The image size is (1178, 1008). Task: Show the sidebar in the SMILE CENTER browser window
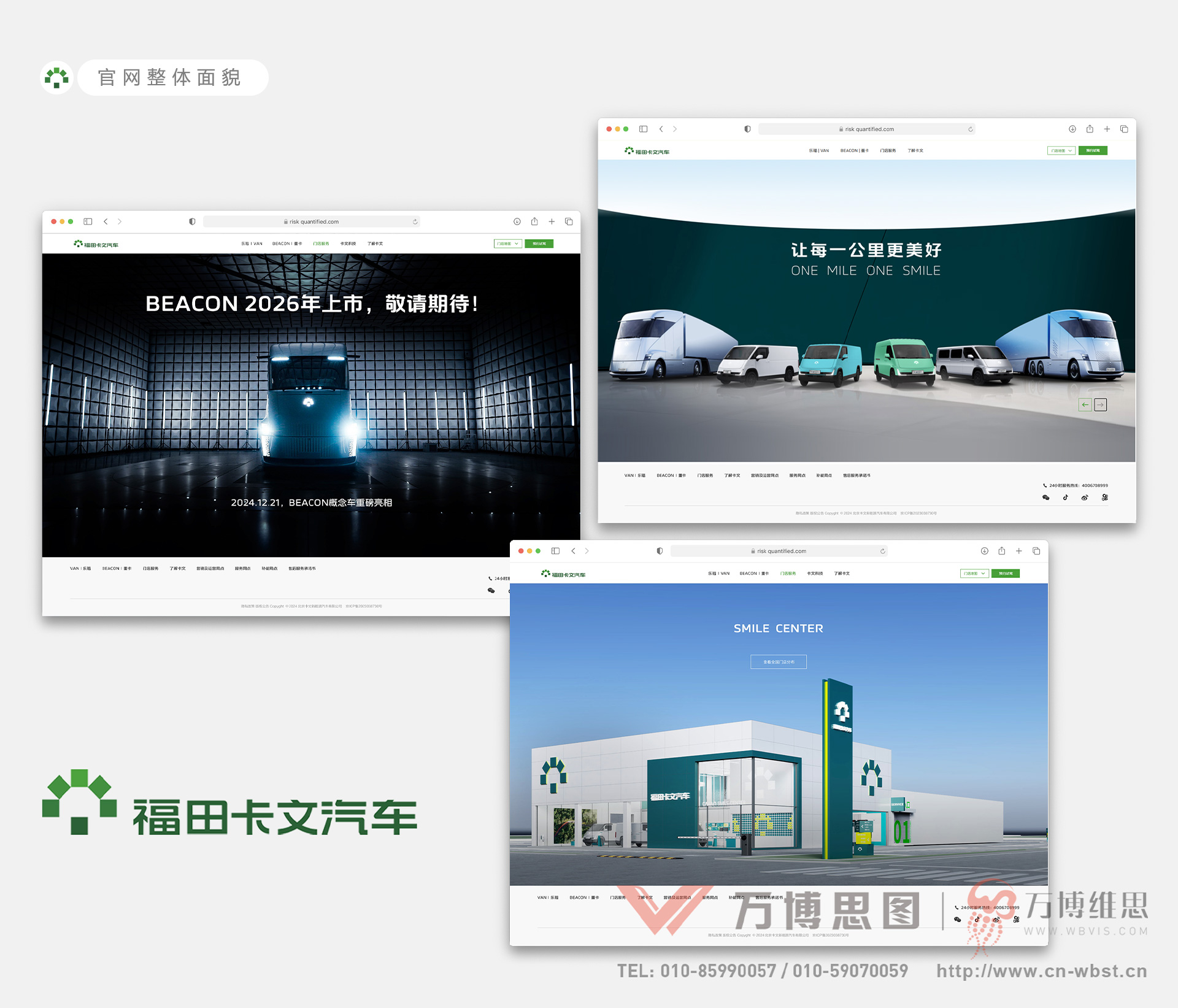coord(555,551)
